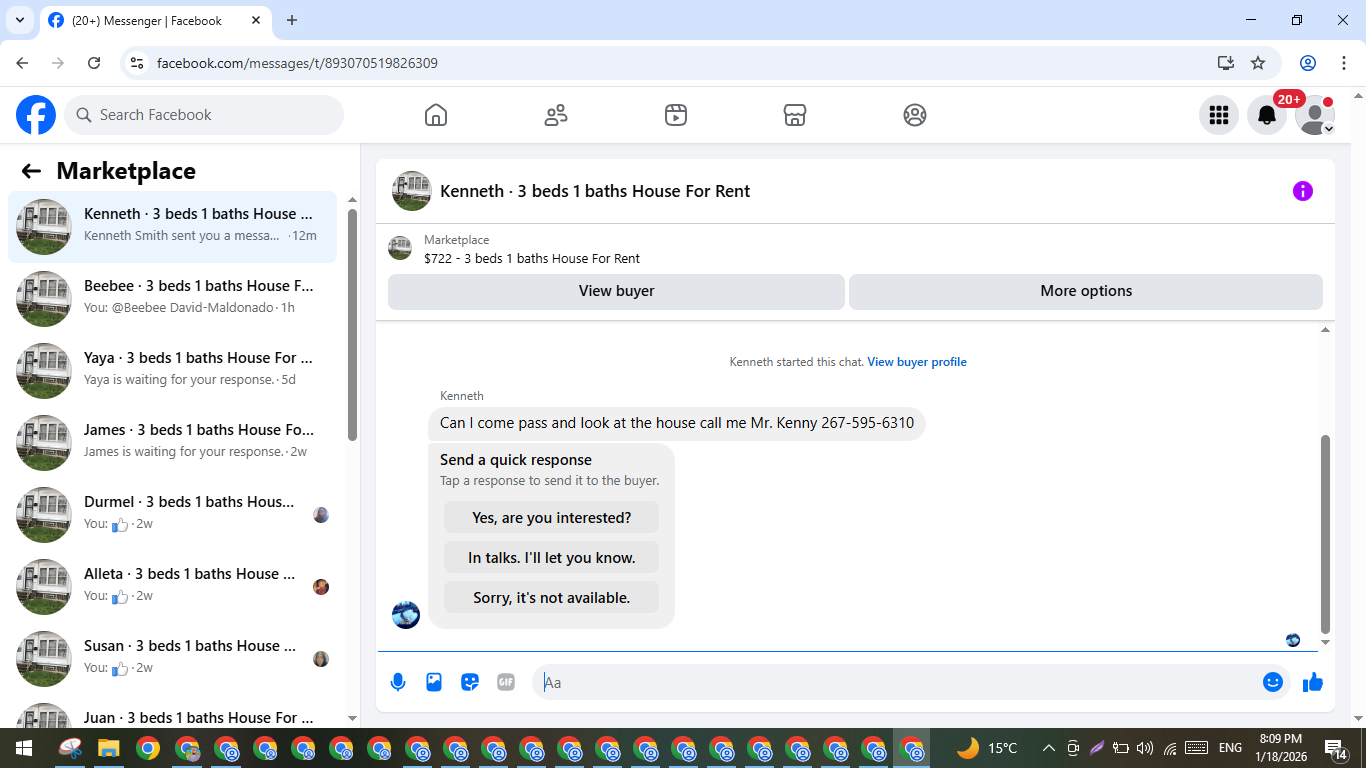Attach a file using the photo icon
This screenshot has width=1366, height=768.
coord(434,682)
